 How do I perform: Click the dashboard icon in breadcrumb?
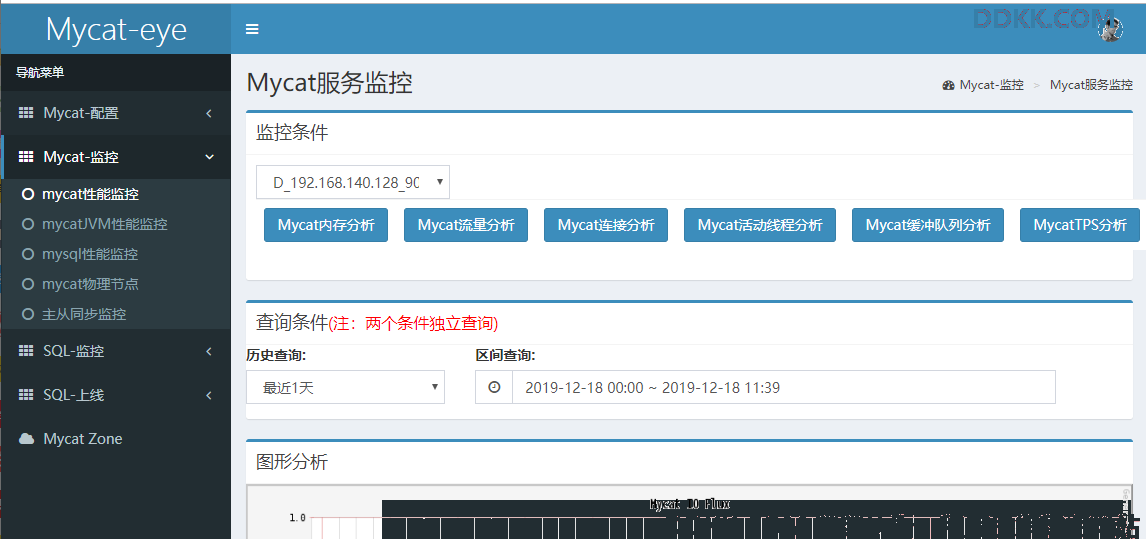tap(949, 85)
